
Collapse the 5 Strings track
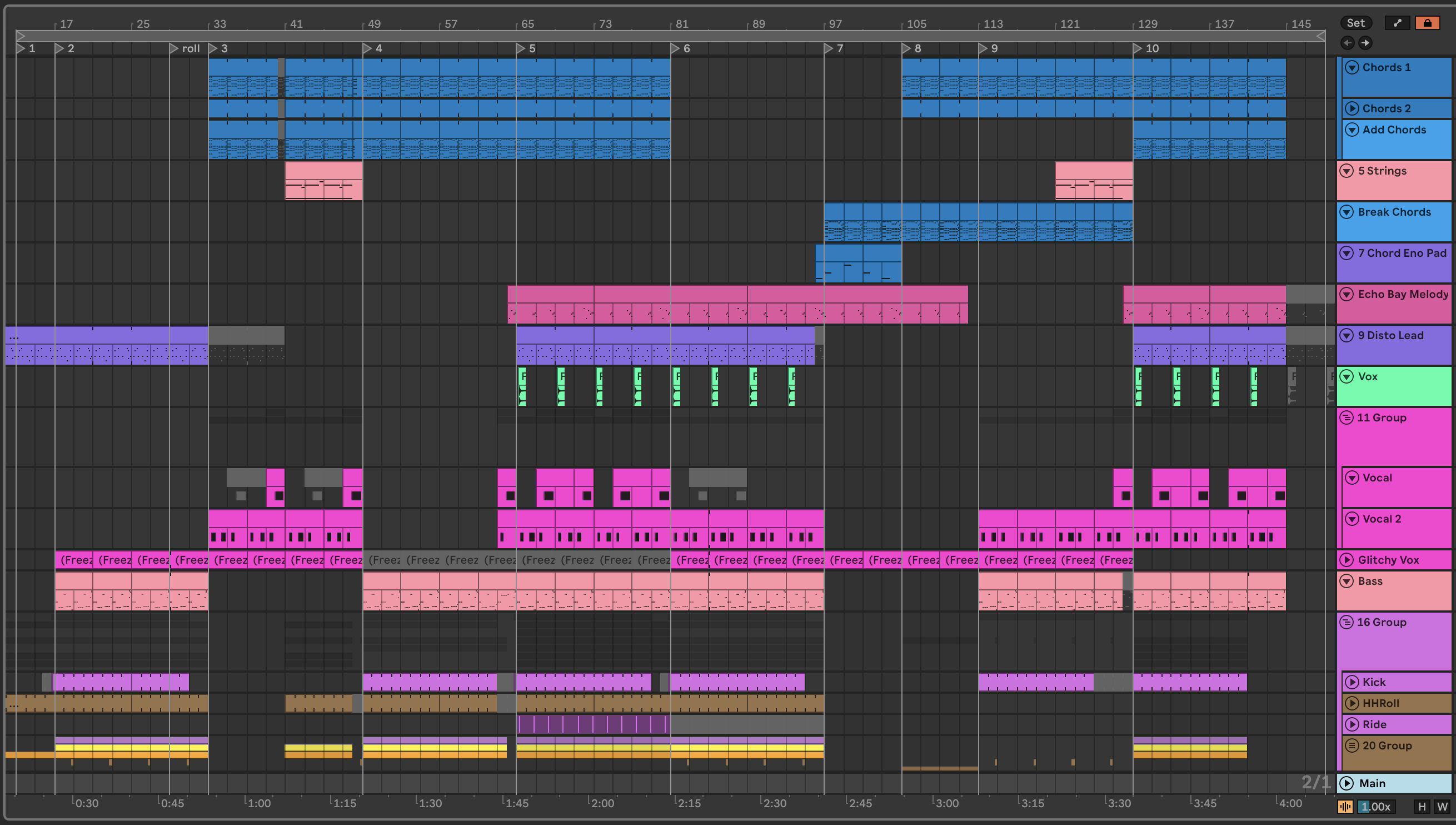(x=1347, y=171)
